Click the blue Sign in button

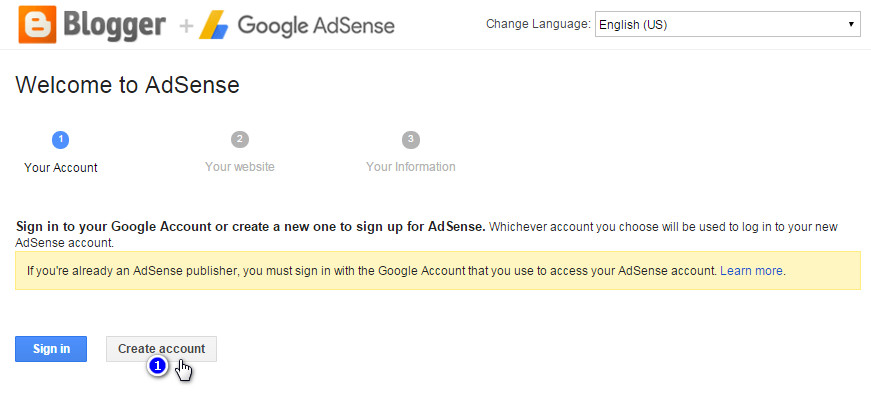pyautogui.click(x=51, y=349)
